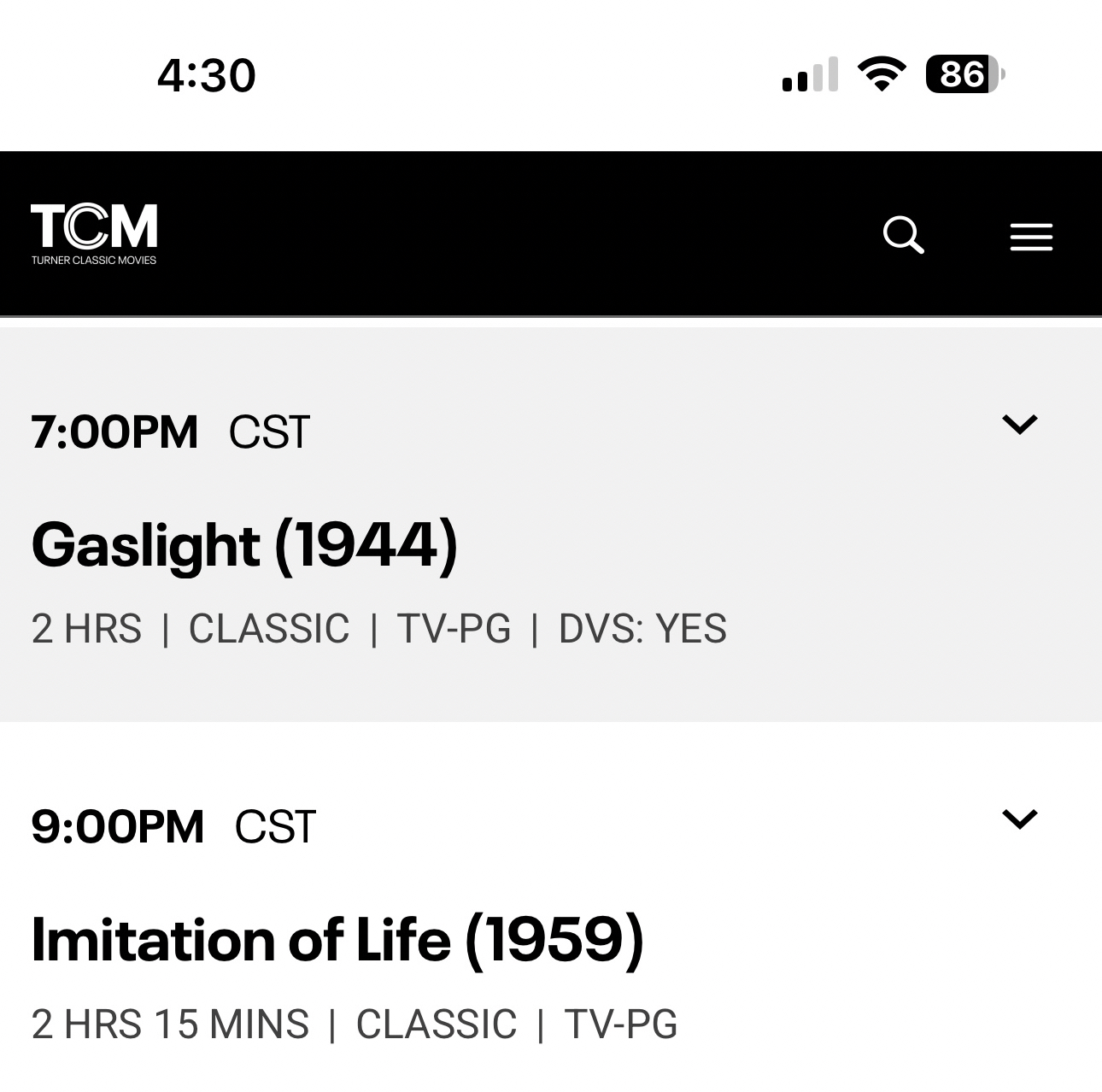Tap the battery indicator showing 86
Image resolution: width=1102 pixels, height=1092 pixels.
964,74
